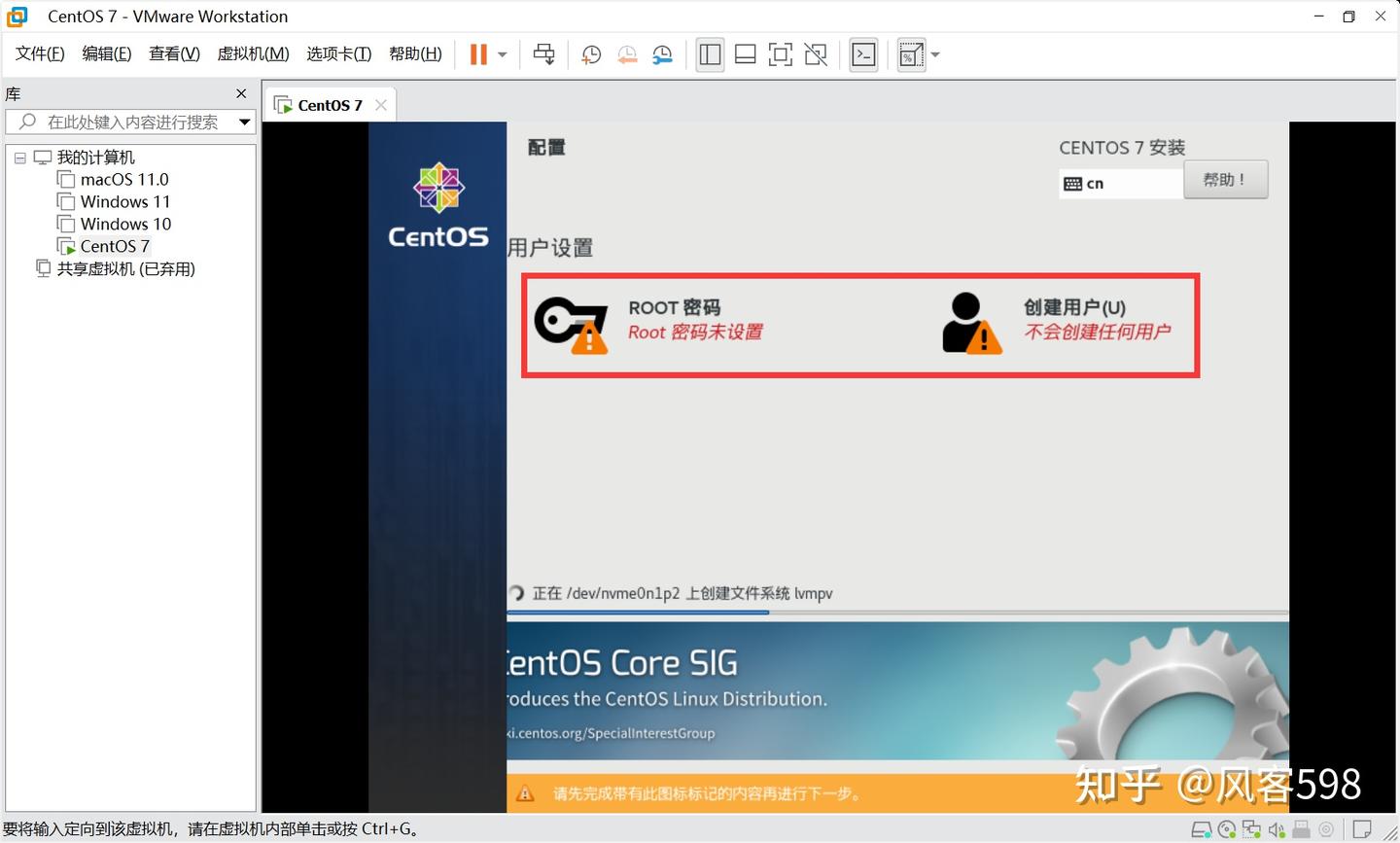Open the 选项卡(T) menu
This screenshot has height=843, width=1400.
point(339,53)
